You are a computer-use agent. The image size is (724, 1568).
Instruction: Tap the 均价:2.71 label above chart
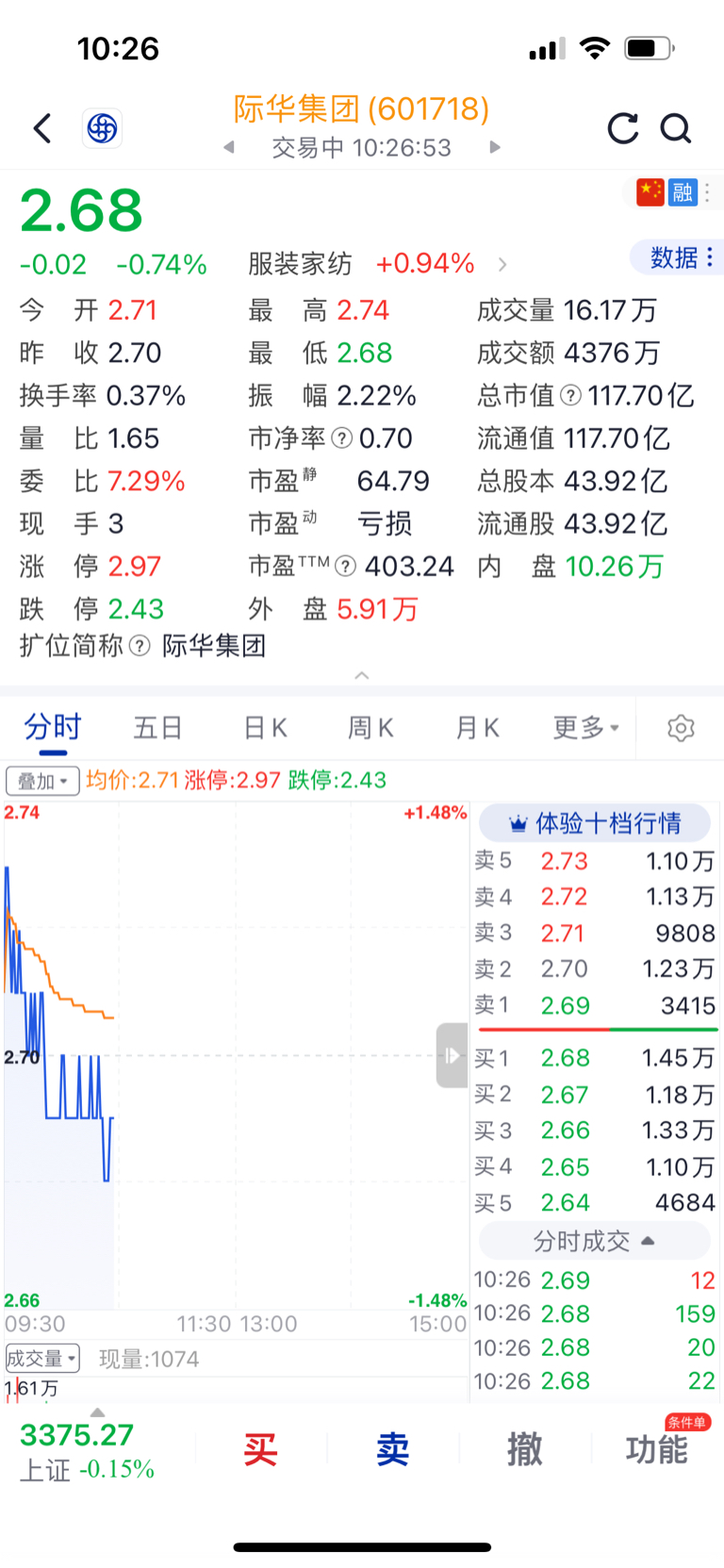click(x=132, y=781)
